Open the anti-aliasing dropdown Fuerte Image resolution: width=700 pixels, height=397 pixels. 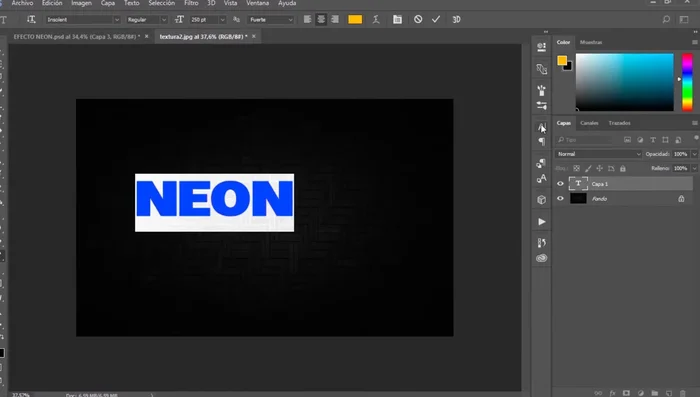pos(271,20)
